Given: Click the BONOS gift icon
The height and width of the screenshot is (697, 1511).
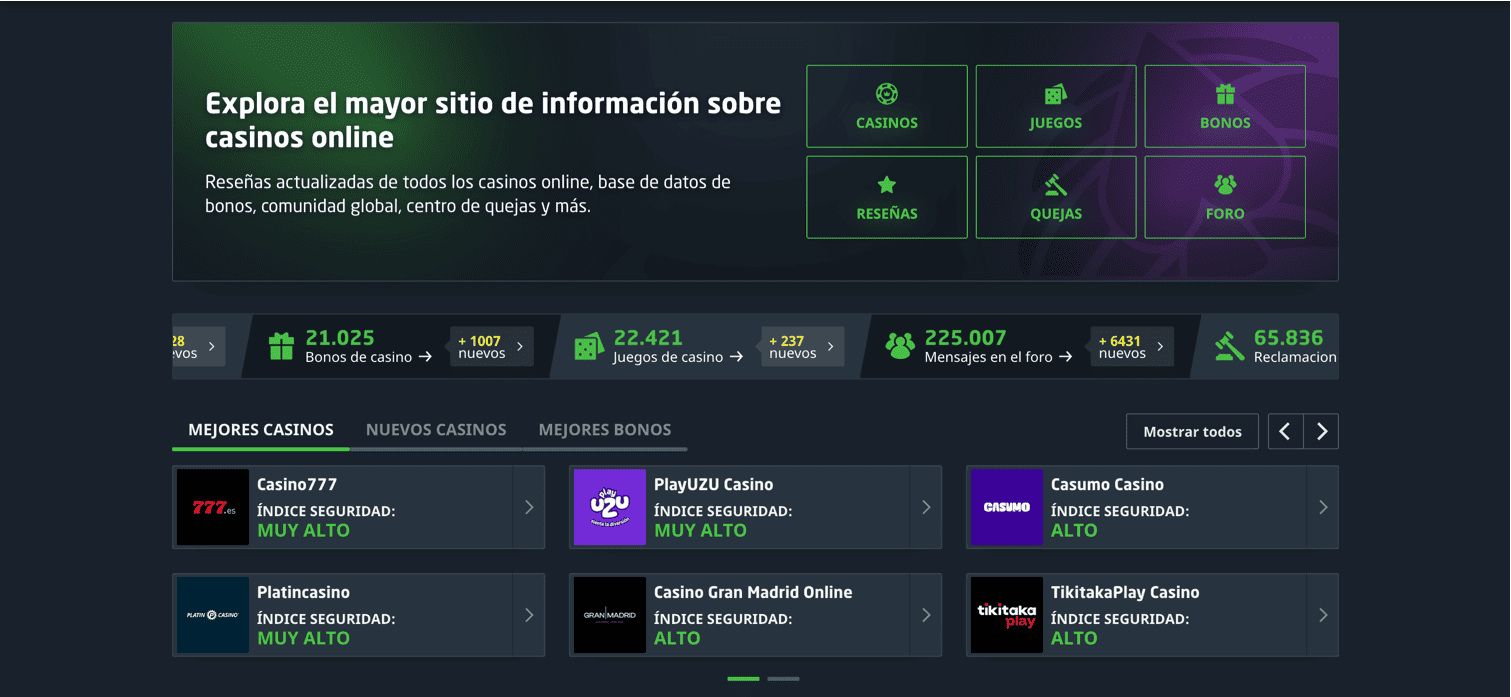Looking at the screenshot, I should point(1224,90).
